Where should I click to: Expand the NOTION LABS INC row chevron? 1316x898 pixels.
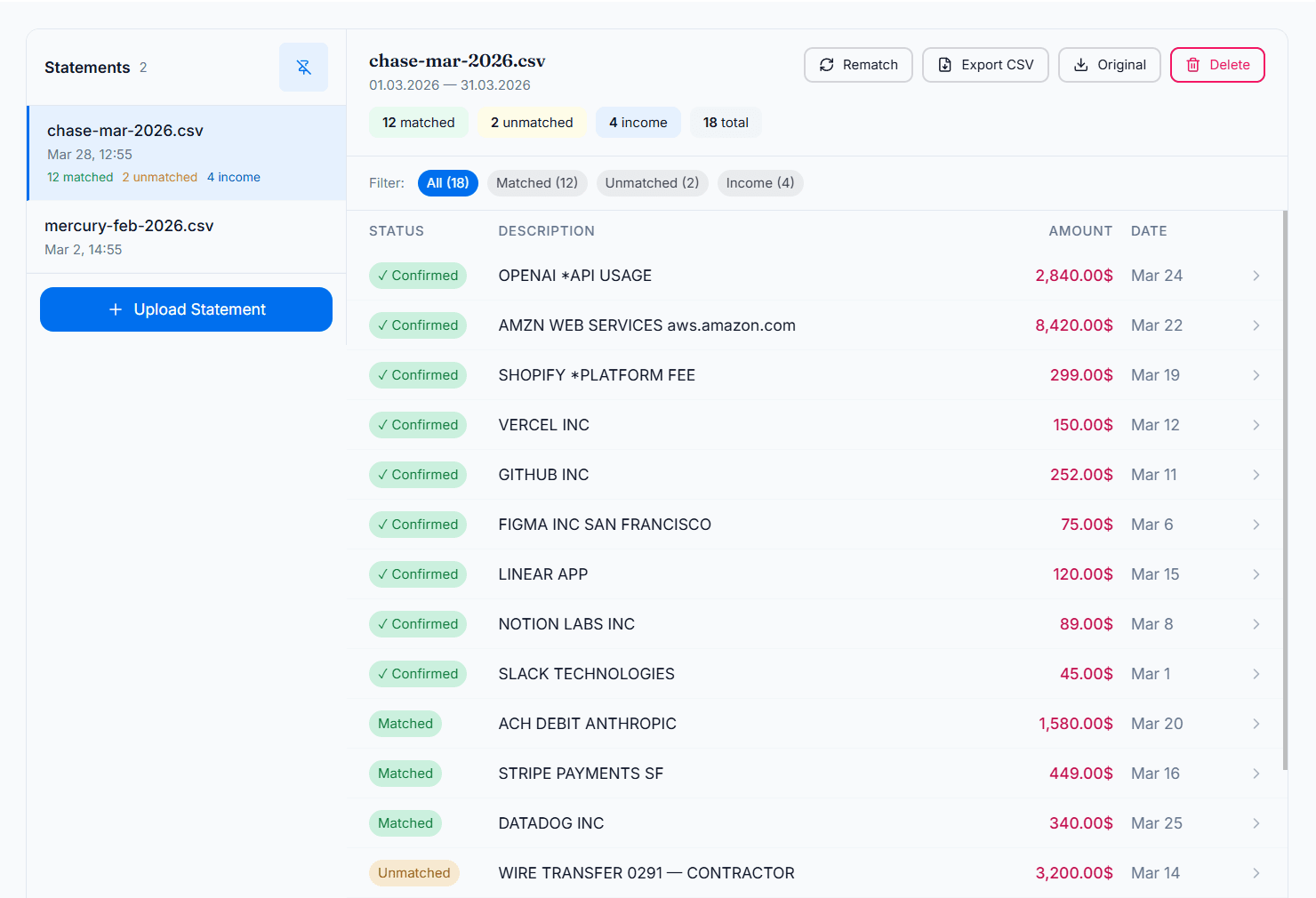(x=1256, y=624)
